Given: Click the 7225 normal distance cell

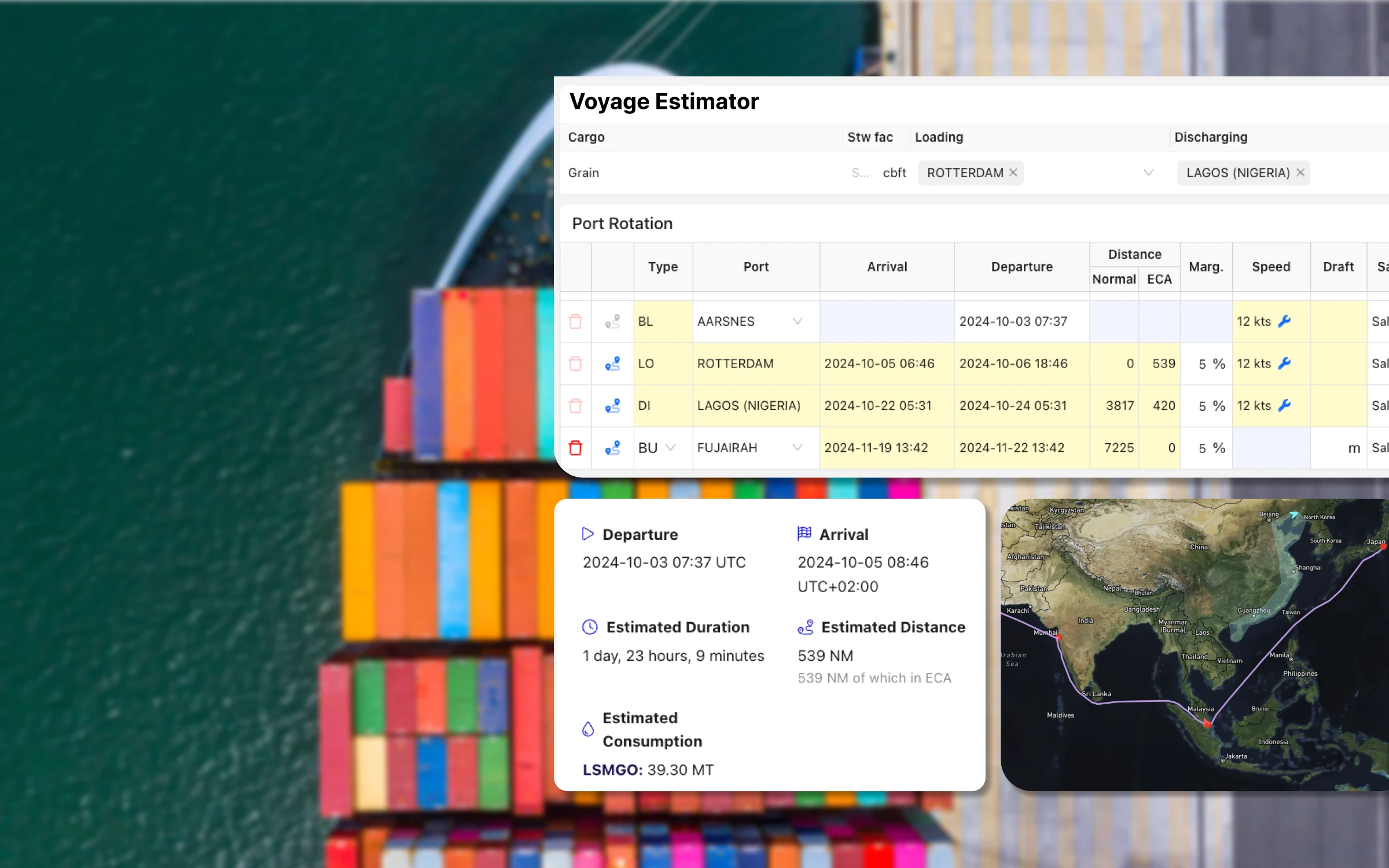Looking at the screenshot, I should [1114, 448].
